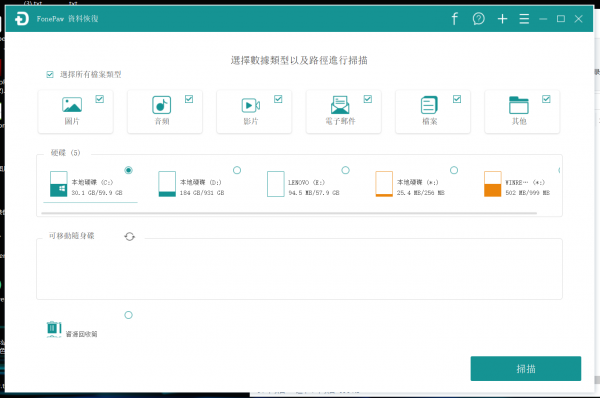Open the help feedback chat icon
Image resolution: width=600 pixels, height=398 pixels.
[x=478, y=19]
